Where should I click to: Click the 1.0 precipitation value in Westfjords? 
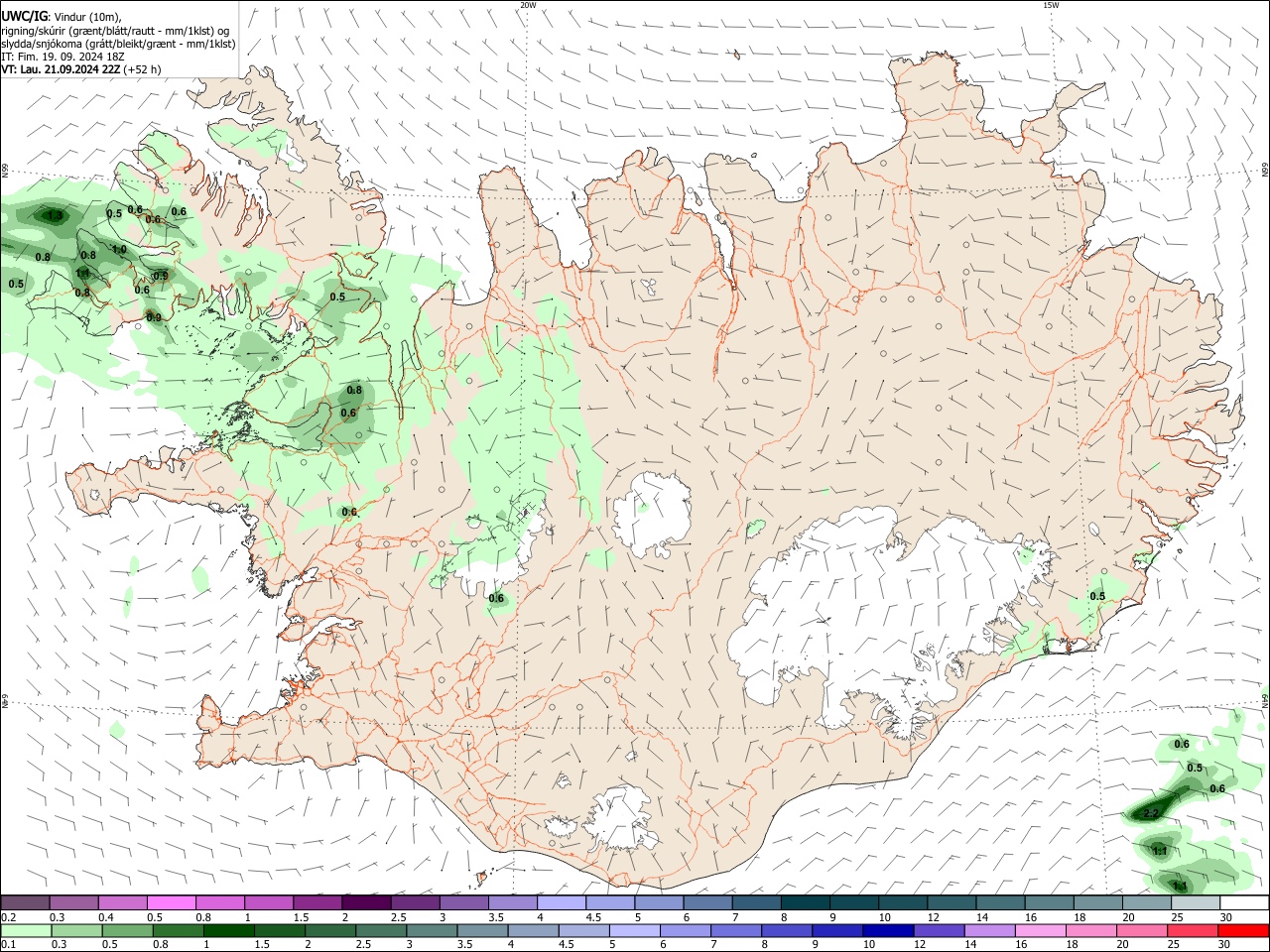[119, 250]
